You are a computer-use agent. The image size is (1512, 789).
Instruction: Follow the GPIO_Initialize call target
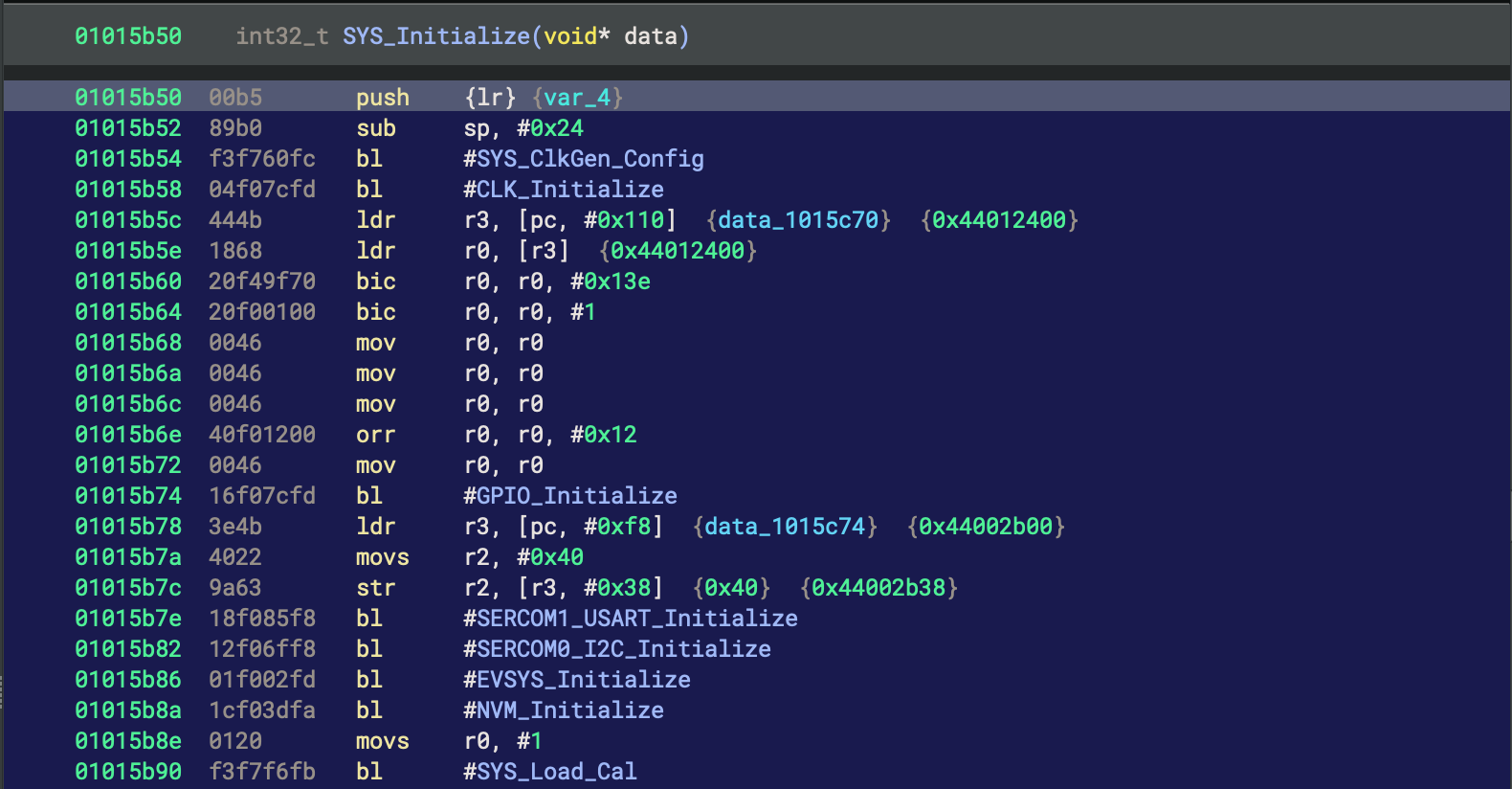[576, 496]
